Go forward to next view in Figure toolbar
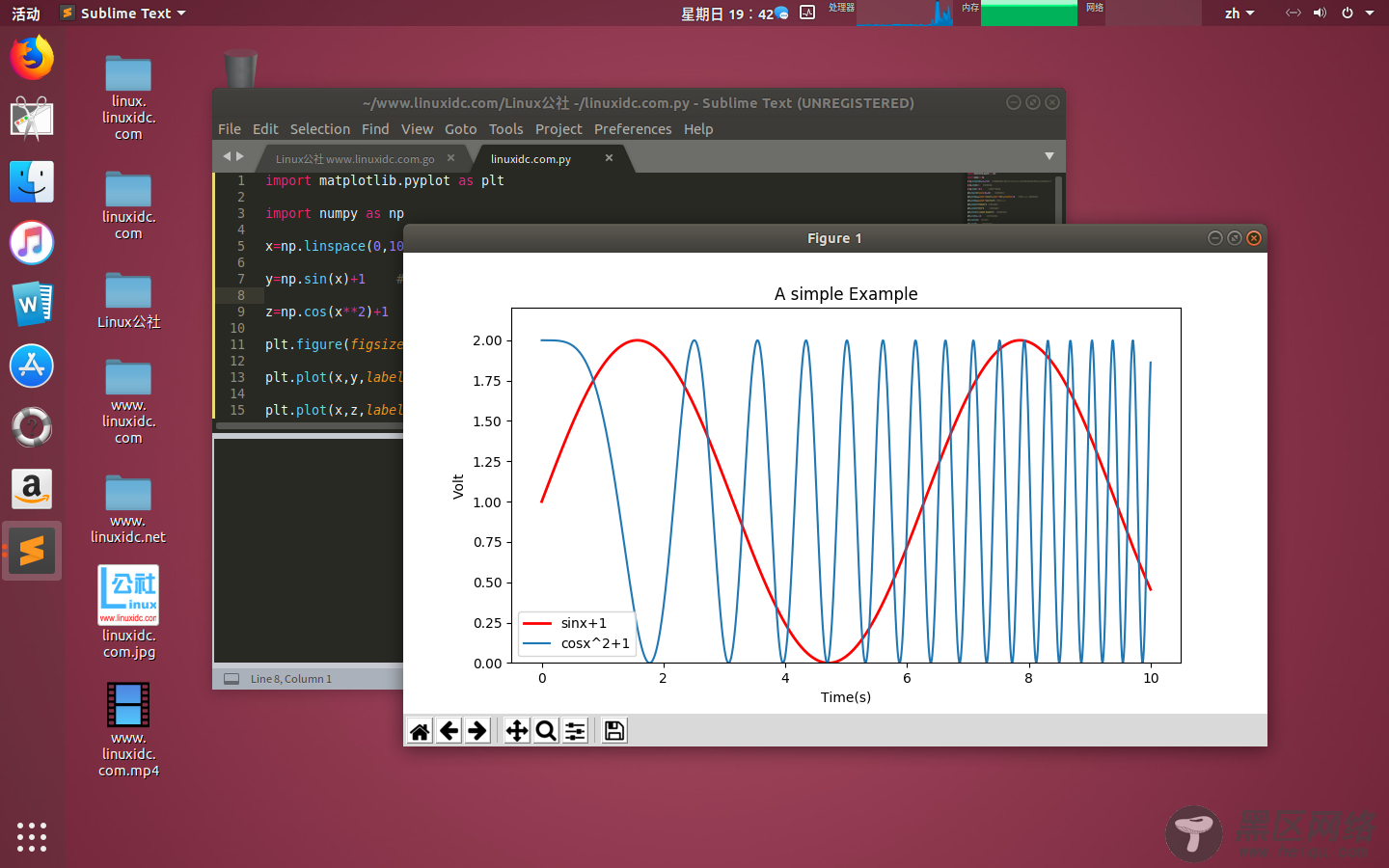Screen dimensions: 1389x868 (477, 731)
